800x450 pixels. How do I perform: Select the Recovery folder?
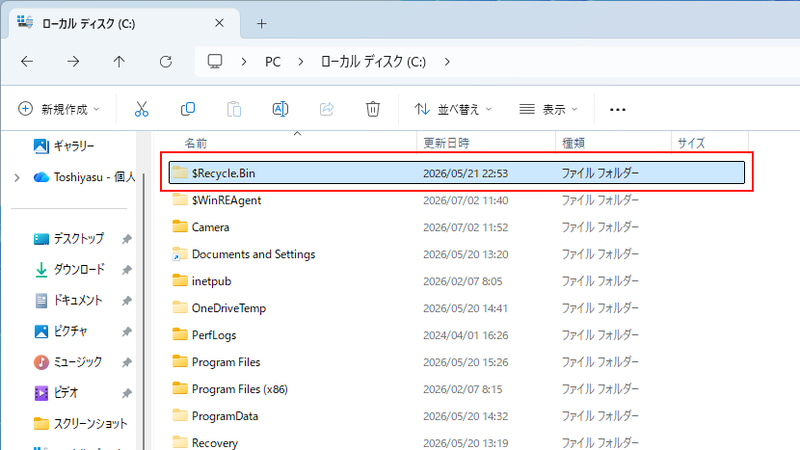457,442
